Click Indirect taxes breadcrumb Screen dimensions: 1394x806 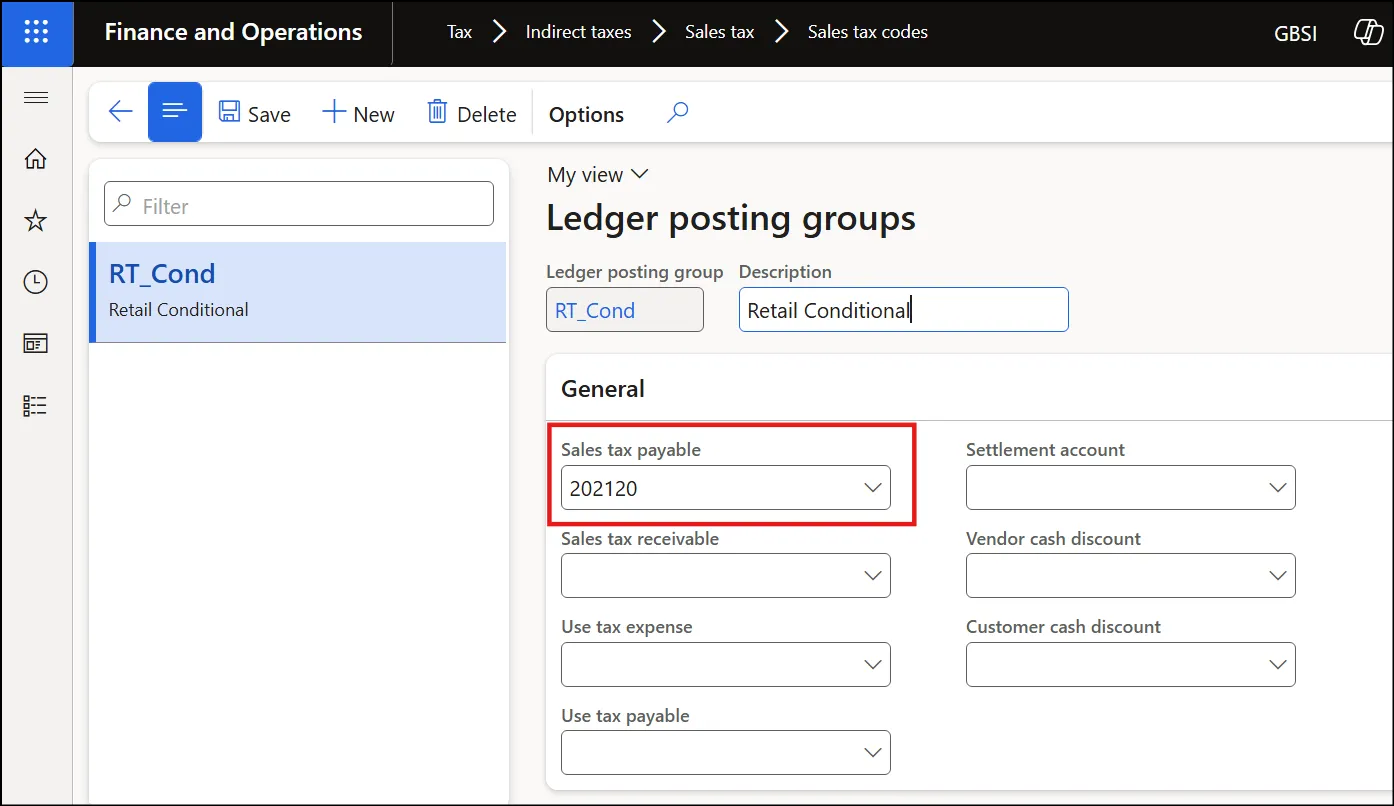pyautogui.click(x=578, y=32)
